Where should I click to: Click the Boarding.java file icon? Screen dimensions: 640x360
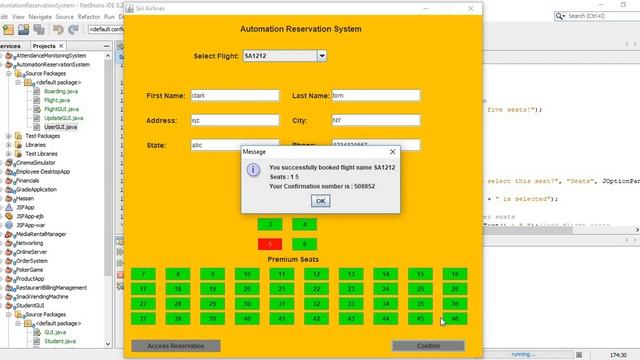(x=37, y=91)
